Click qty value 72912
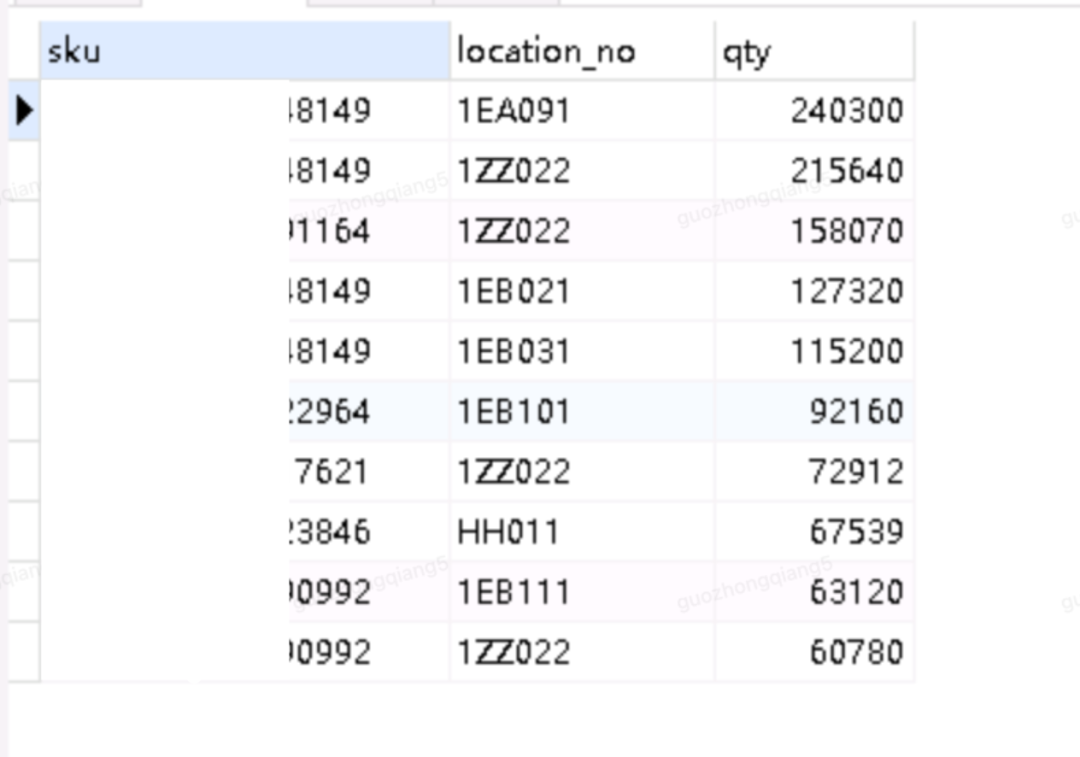Screen dimensions: 1080x757 click(815, 471)
